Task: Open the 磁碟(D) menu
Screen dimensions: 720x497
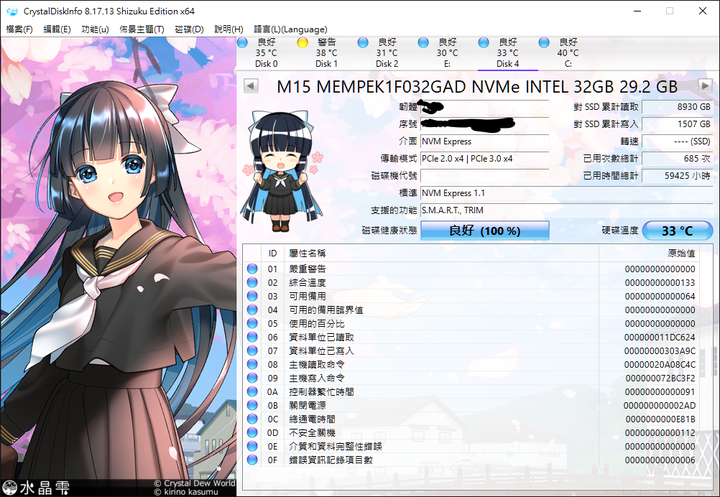Action: point(189,29)
